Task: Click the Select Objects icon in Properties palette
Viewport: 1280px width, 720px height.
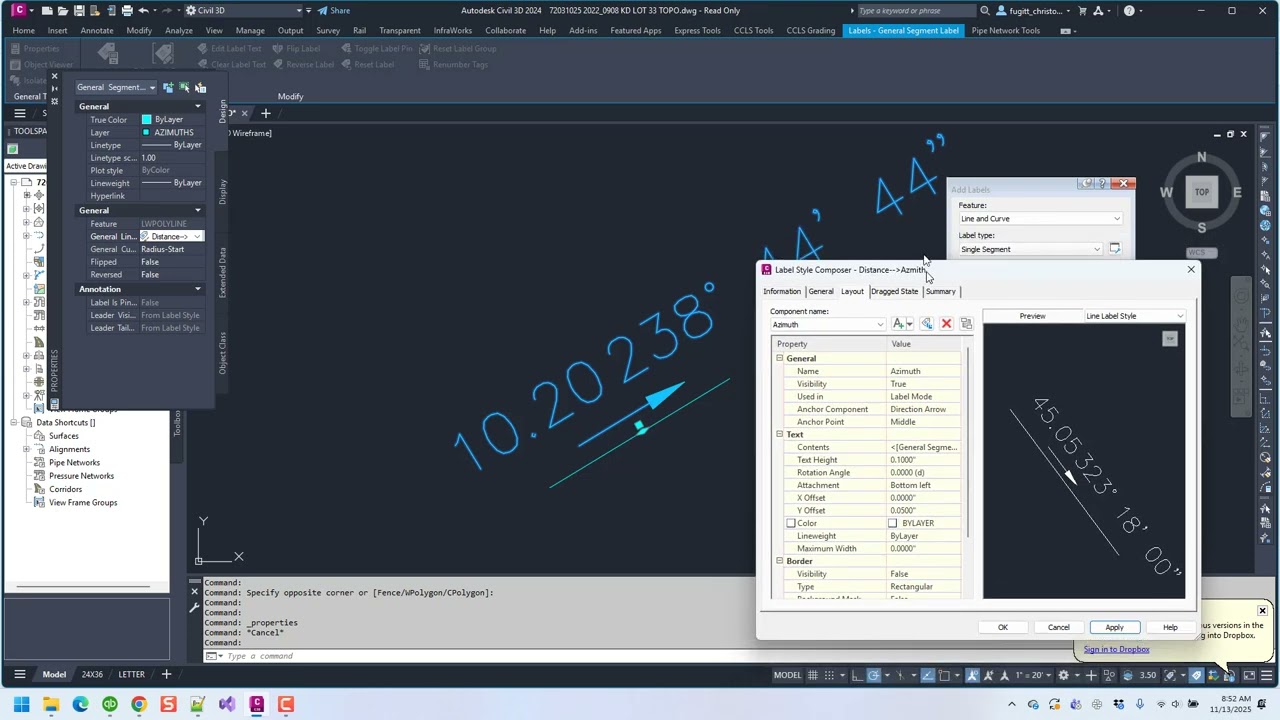Action: click(x=184, y=87)
